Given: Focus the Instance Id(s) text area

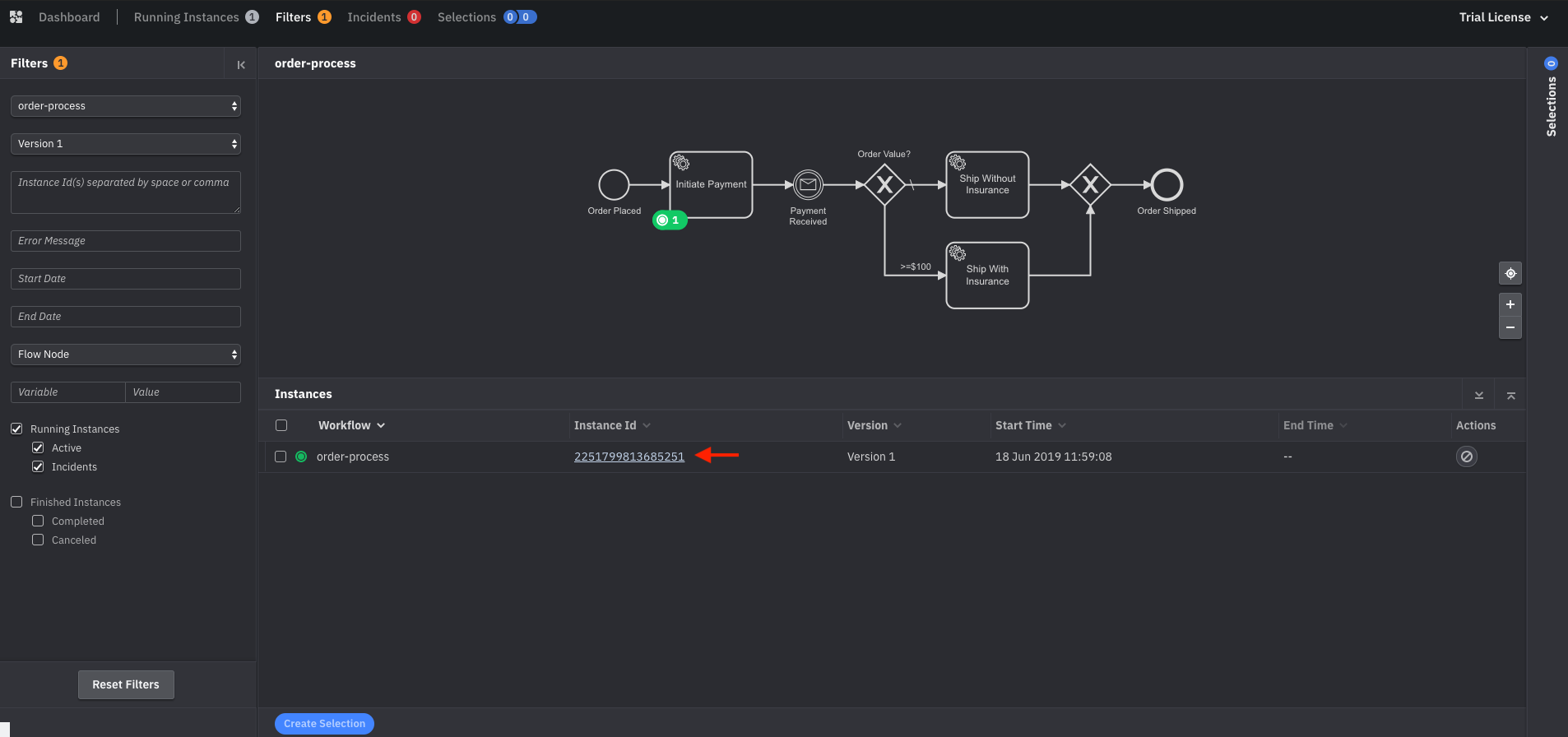Looking at the screenshot, I should coord(126,192).
